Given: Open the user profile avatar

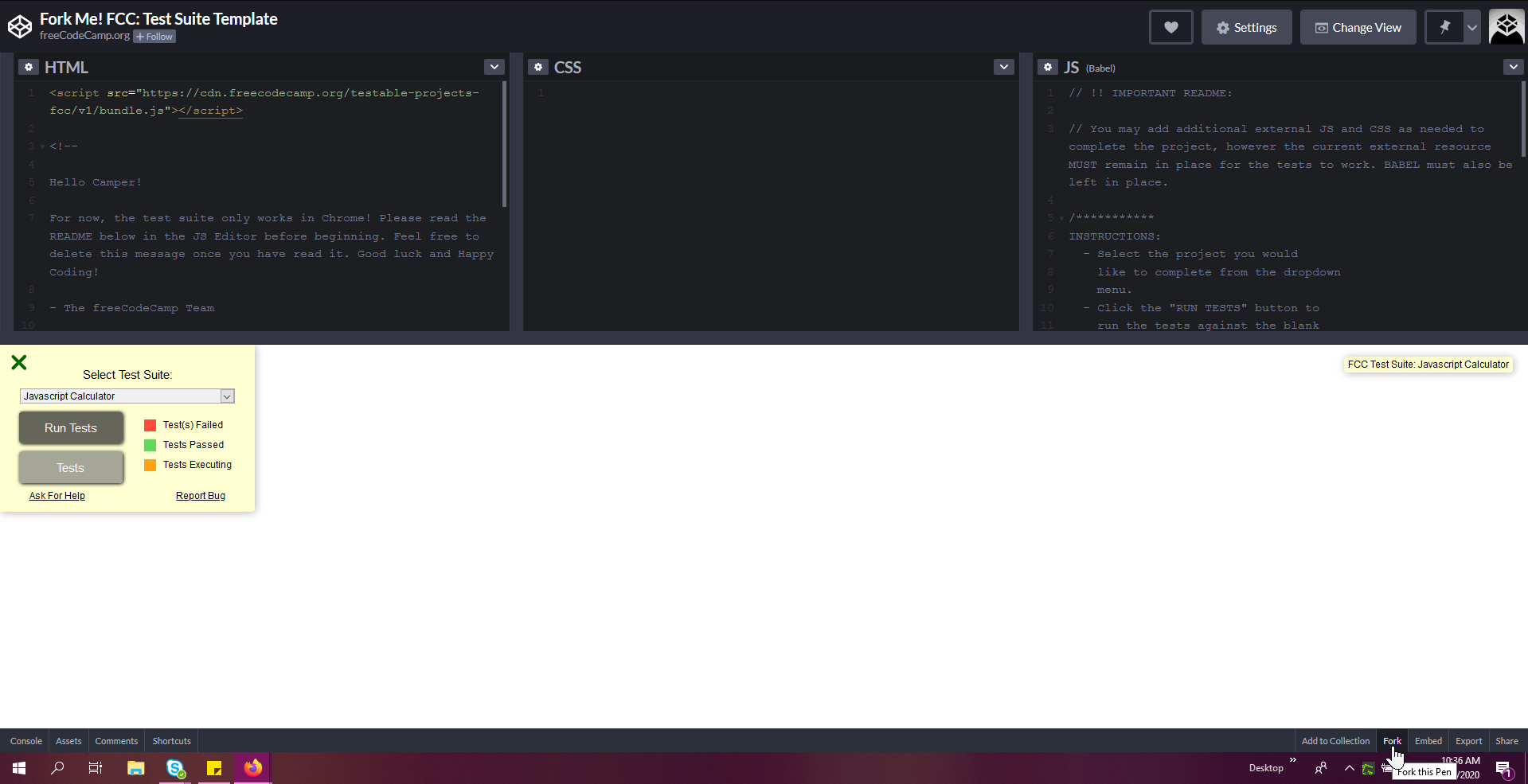Looking at the screenshot, I should tap(1507, 27).
